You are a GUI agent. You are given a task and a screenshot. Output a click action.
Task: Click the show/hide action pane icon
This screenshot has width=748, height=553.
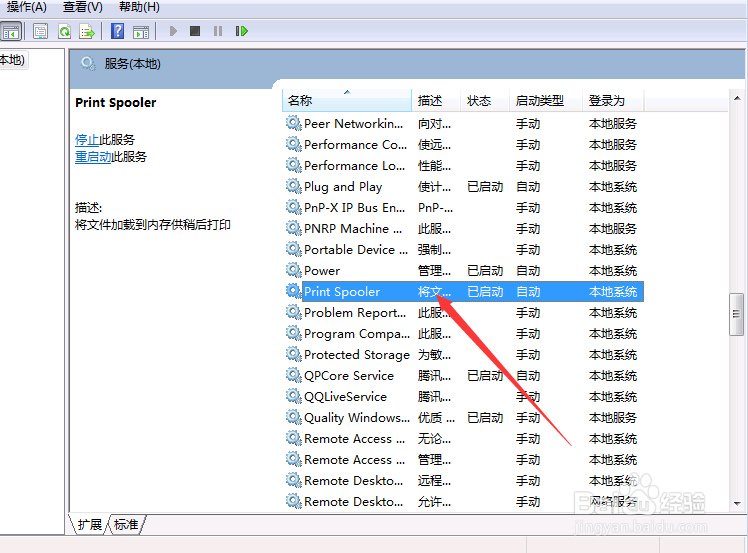[141, 31]
